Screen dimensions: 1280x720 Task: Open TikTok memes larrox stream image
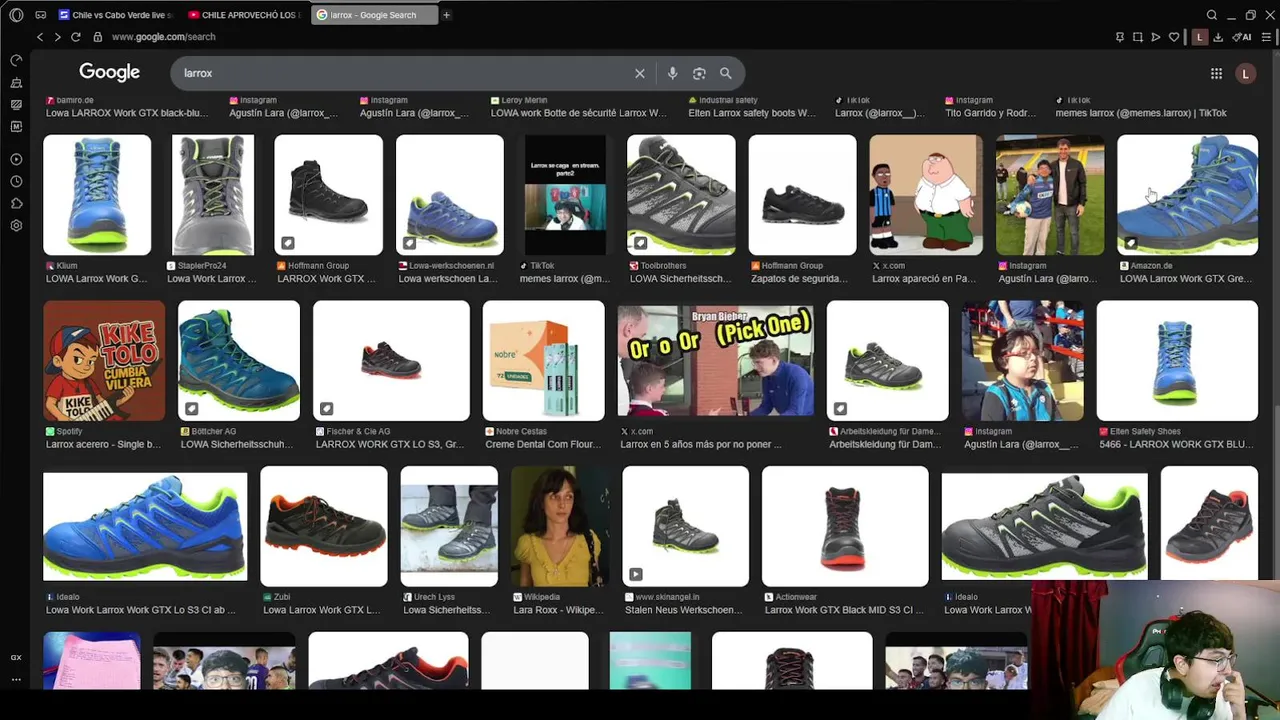565,195
